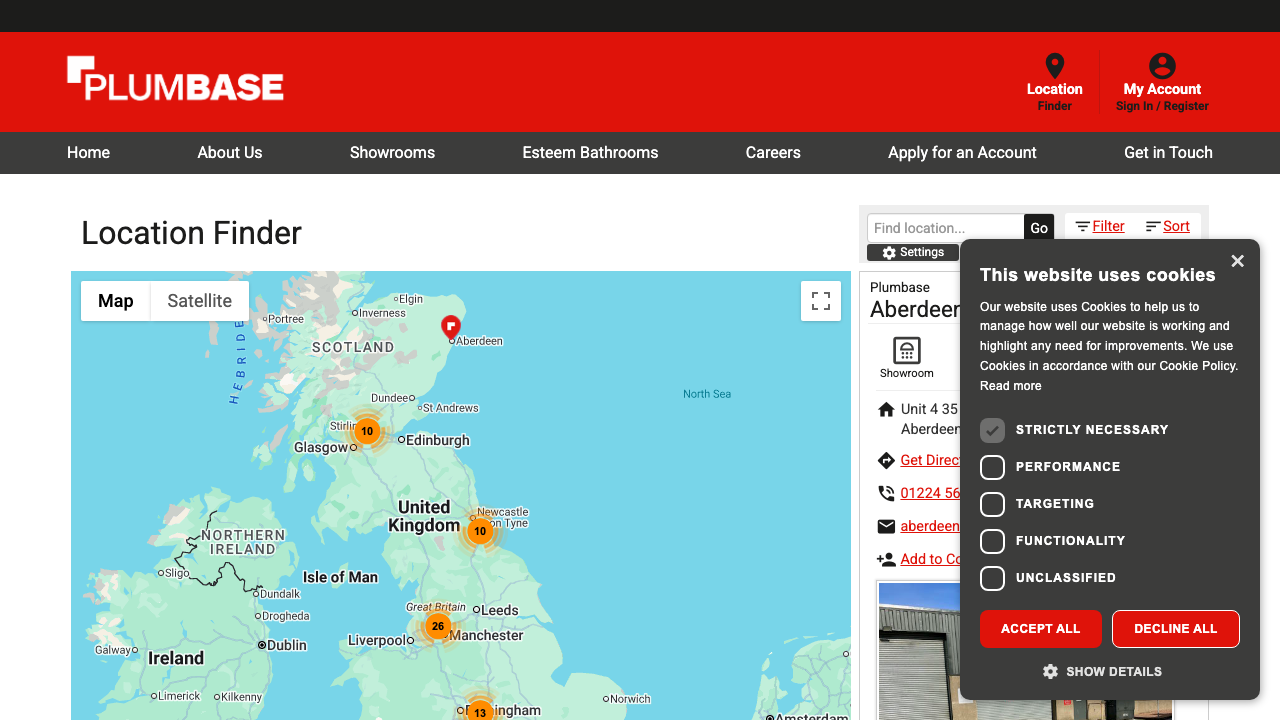Click the Location Finder pin icon
Image resolution: width=1280 pixels, height=720 pixels.
[1054, 64]
